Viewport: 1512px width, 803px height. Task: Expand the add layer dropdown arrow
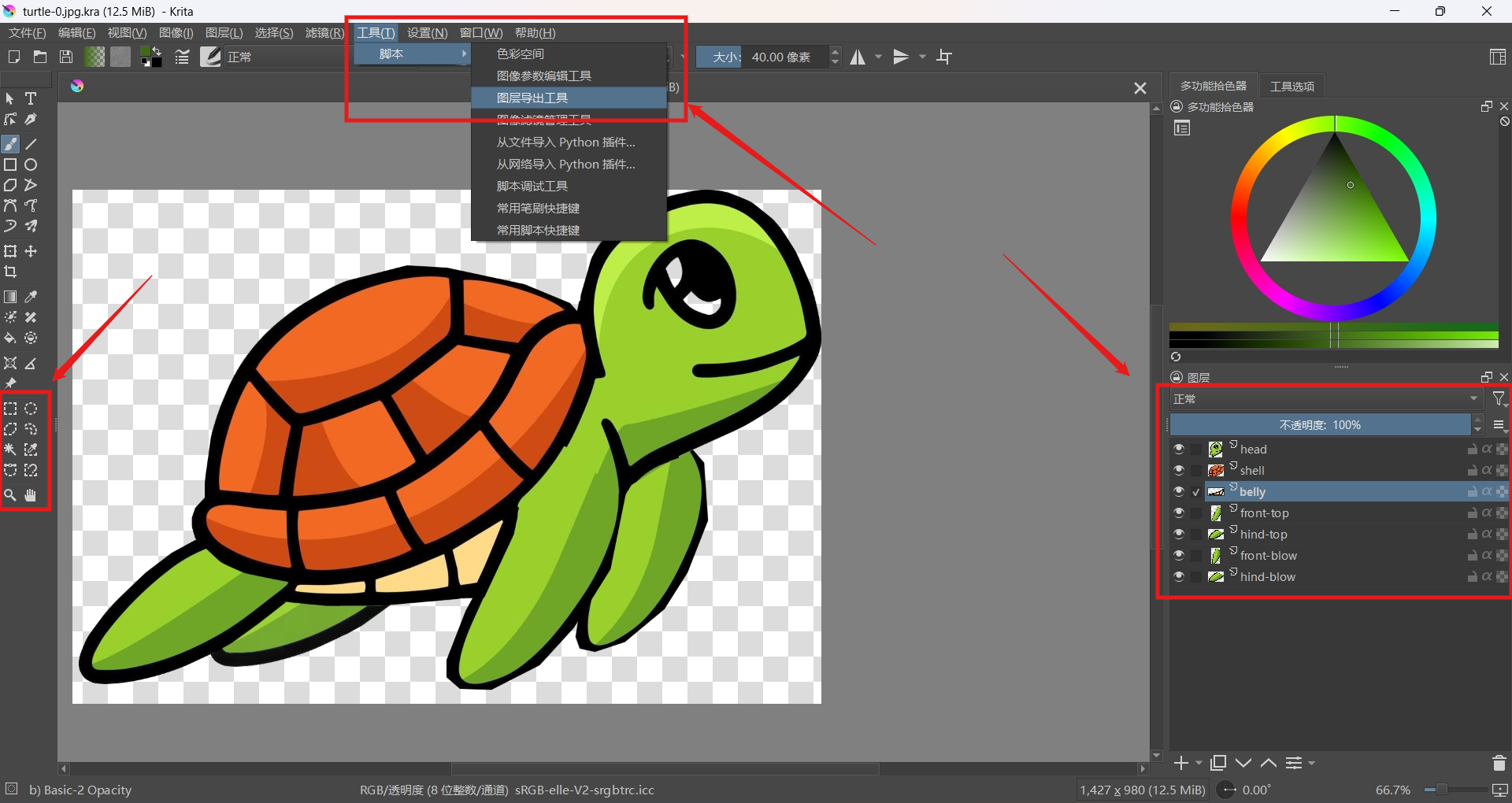coord(1199,763)
